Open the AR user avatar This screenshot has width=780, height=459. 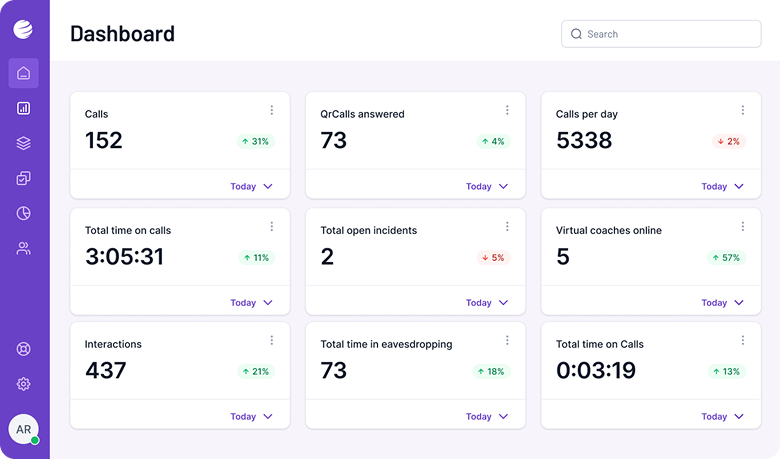23,429
